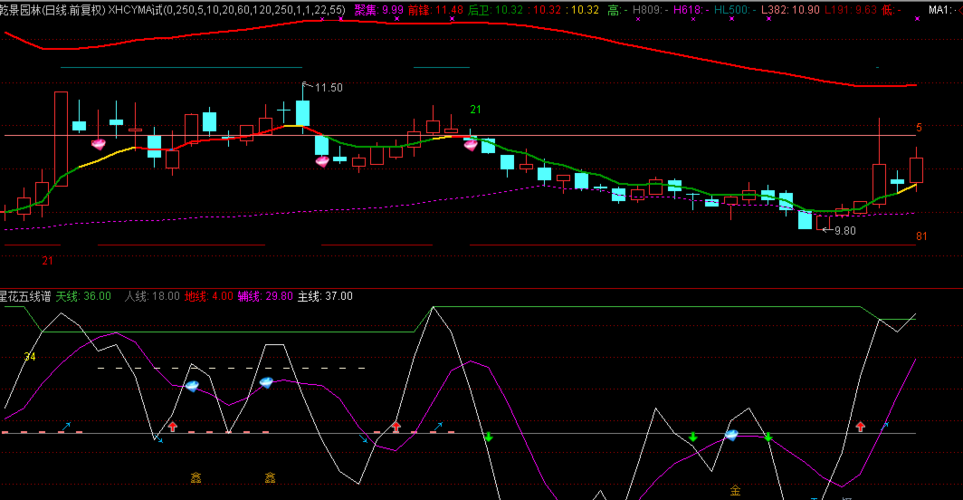Select the last red candle on the chart

pos(916,170)
